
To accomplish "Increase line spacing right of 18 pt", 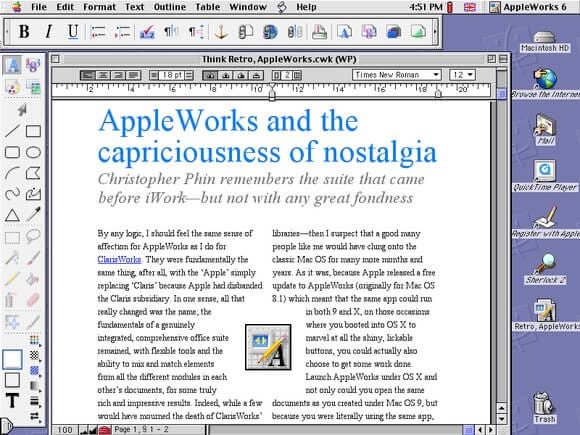I will pyautogui.click(x=189, y=75).
